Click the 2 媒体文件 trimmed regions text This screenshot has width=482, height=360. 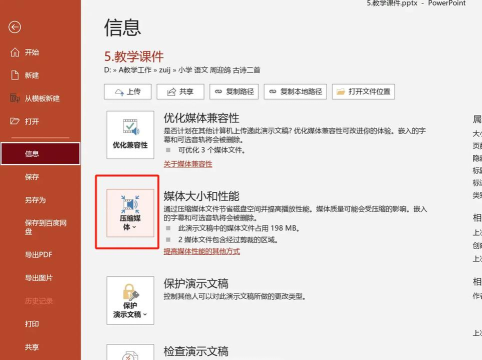point(228,240)
